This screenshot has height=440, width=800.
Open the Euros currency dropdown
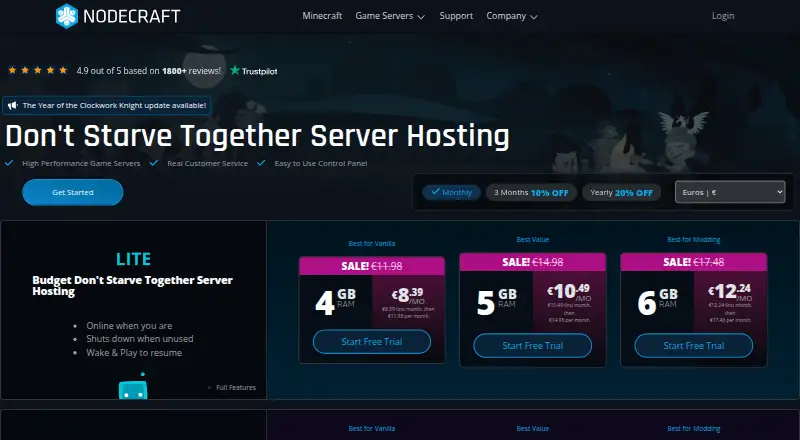coord(730,192)
